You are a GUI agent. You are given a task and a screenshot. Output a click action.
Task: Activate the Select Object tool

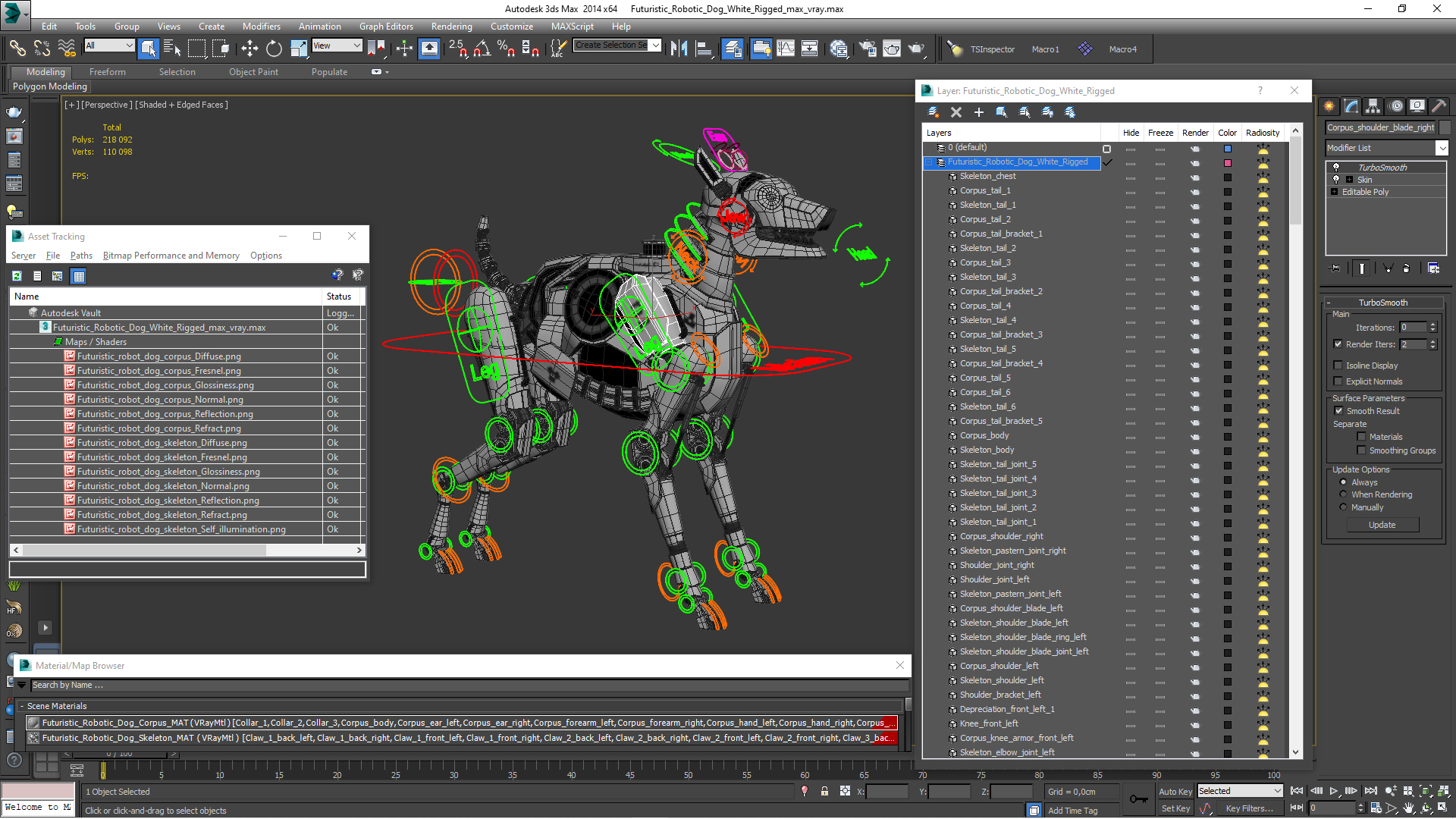pos(149,49)
